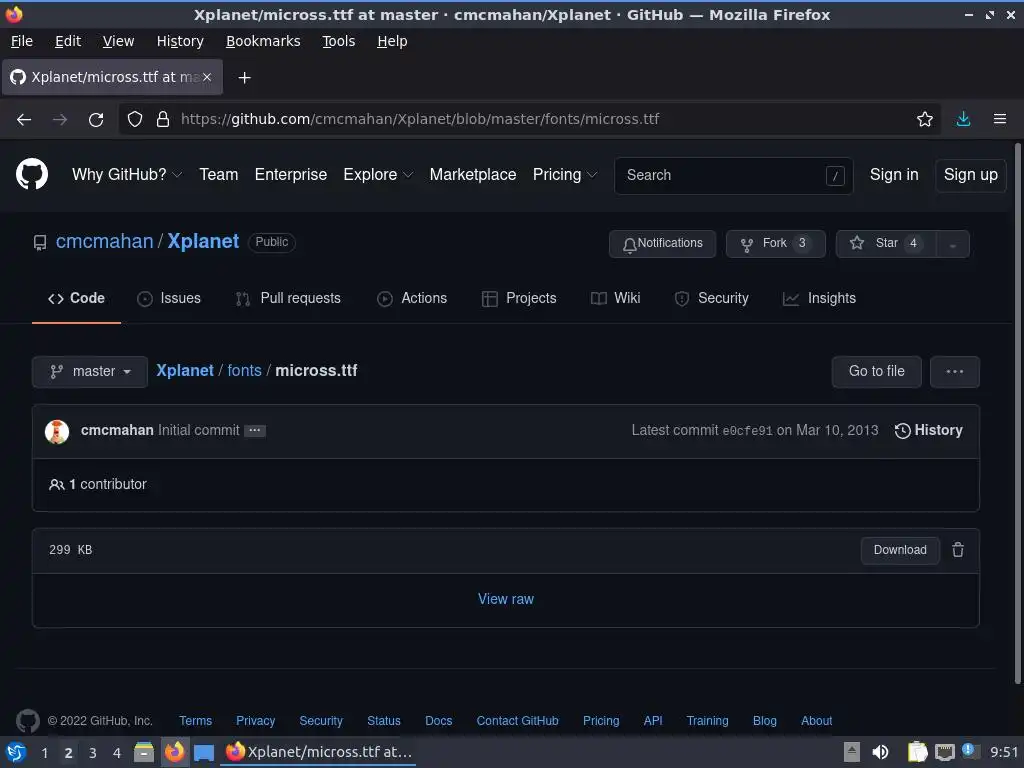
Task: Click the page vertical scrollbar
Action: tap(1017, 414)
